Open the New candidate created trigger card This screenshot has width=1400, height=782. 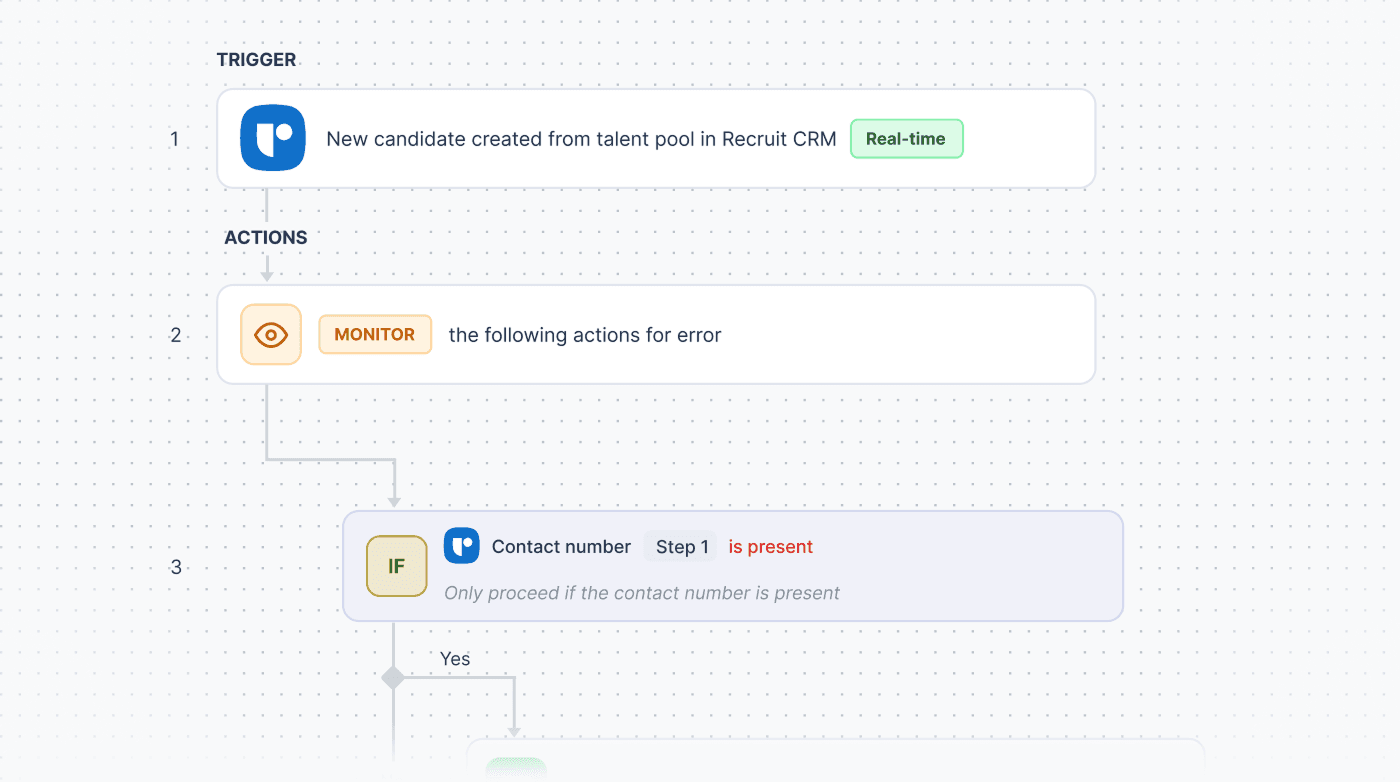coord(656,138)
